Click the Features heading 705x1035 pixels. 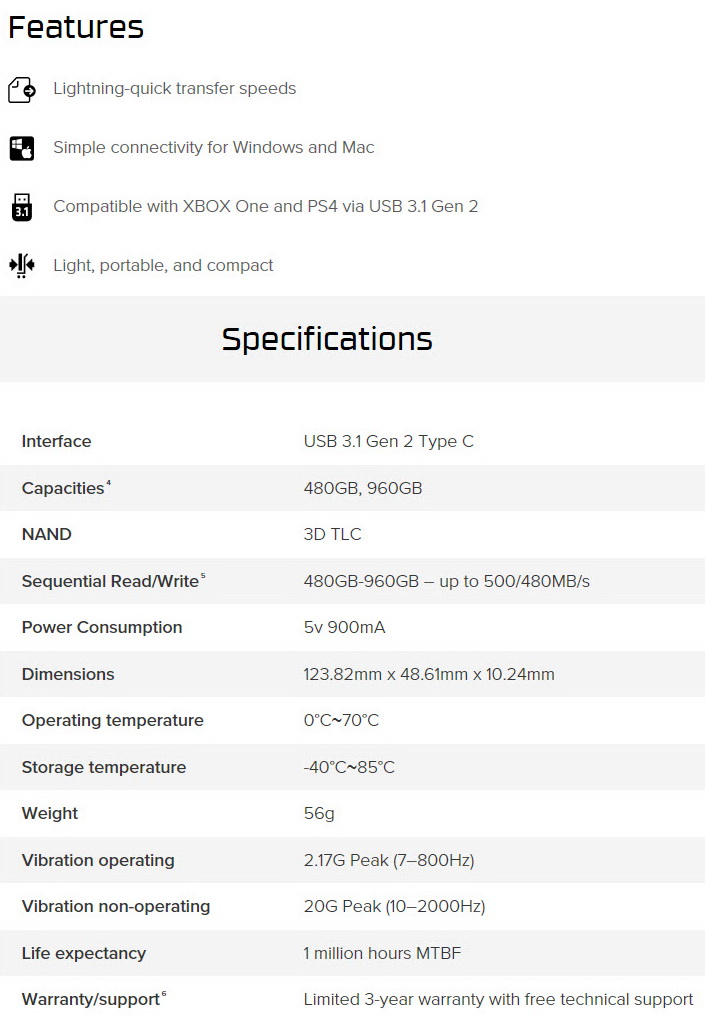pos(76,27)
